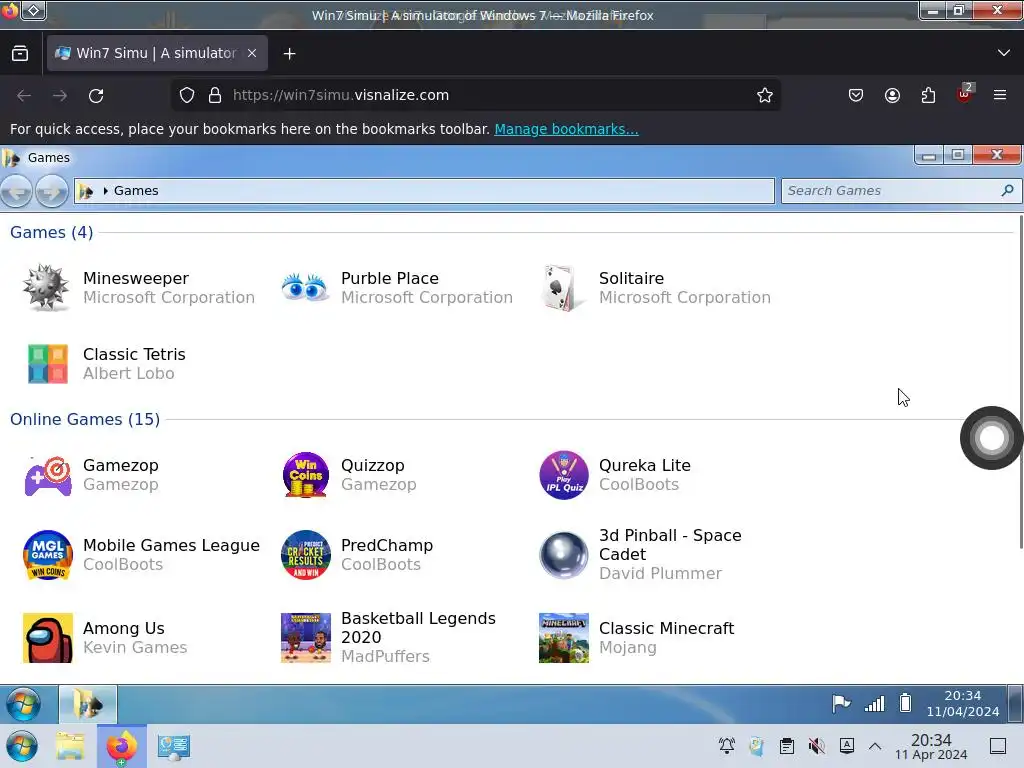The image size is (1024, 768).
Task: Click the Games window forward arrow
Action: click(52, 191)
